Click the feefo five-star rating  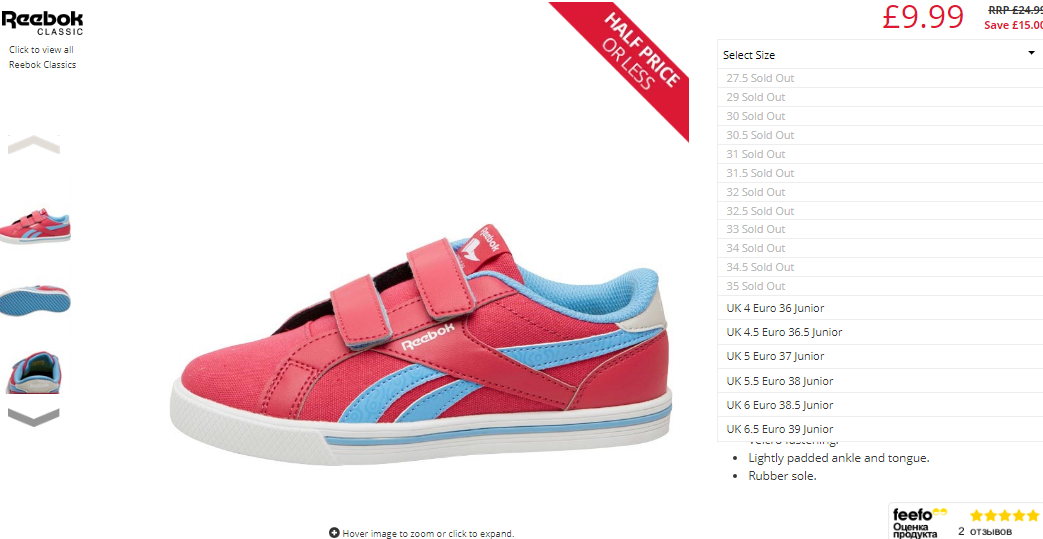click(x=1004, y=515)
